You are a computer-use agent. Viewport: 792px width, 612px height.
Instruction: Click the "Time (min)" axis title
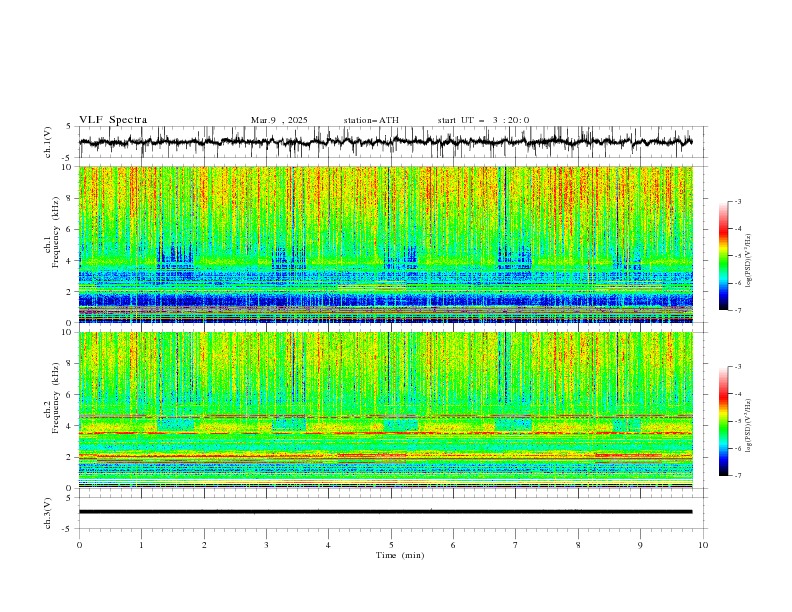(400, 555)
